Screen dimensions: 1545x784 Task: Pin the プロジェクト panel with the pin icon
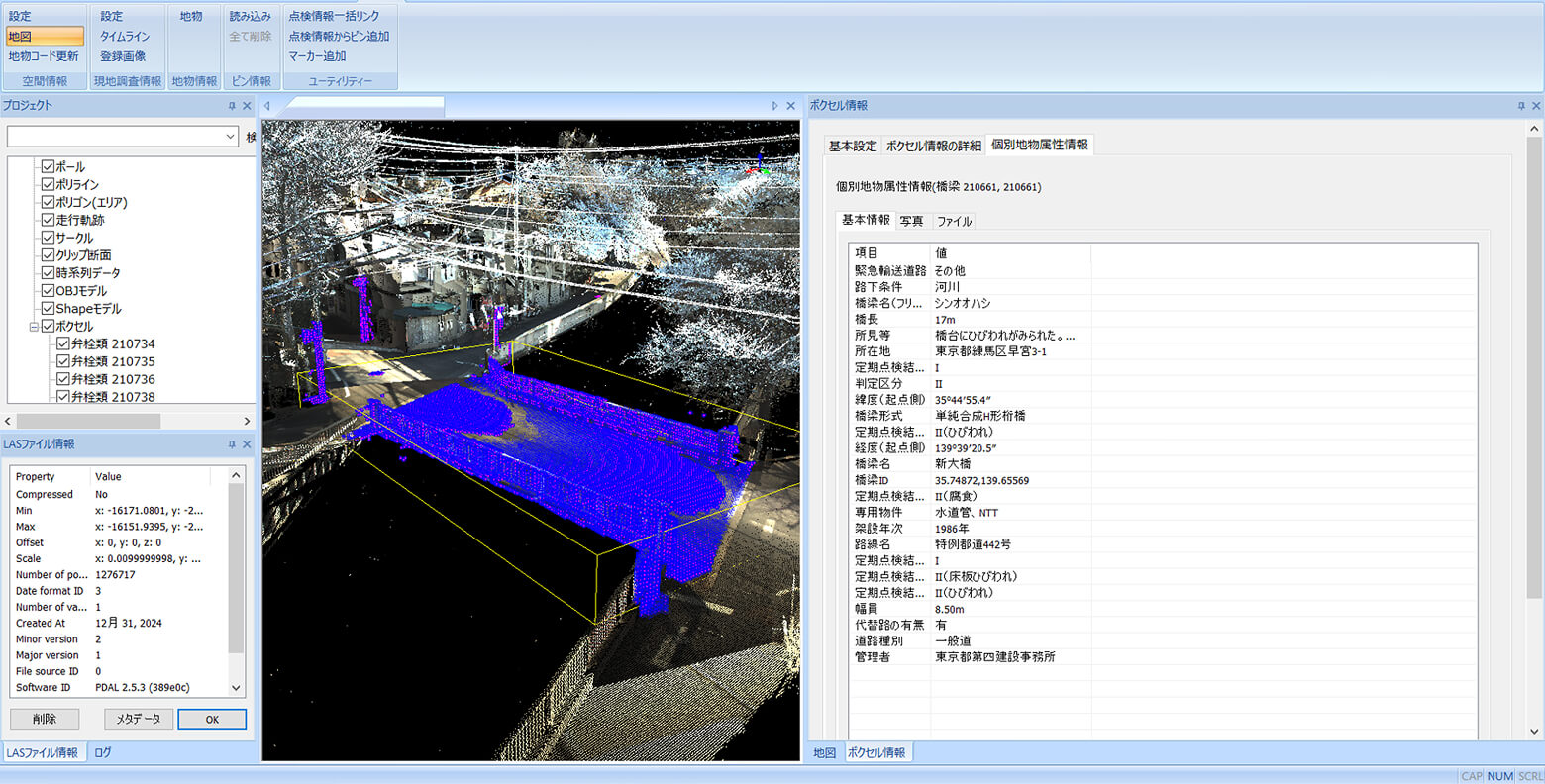(x=232, y=104)
